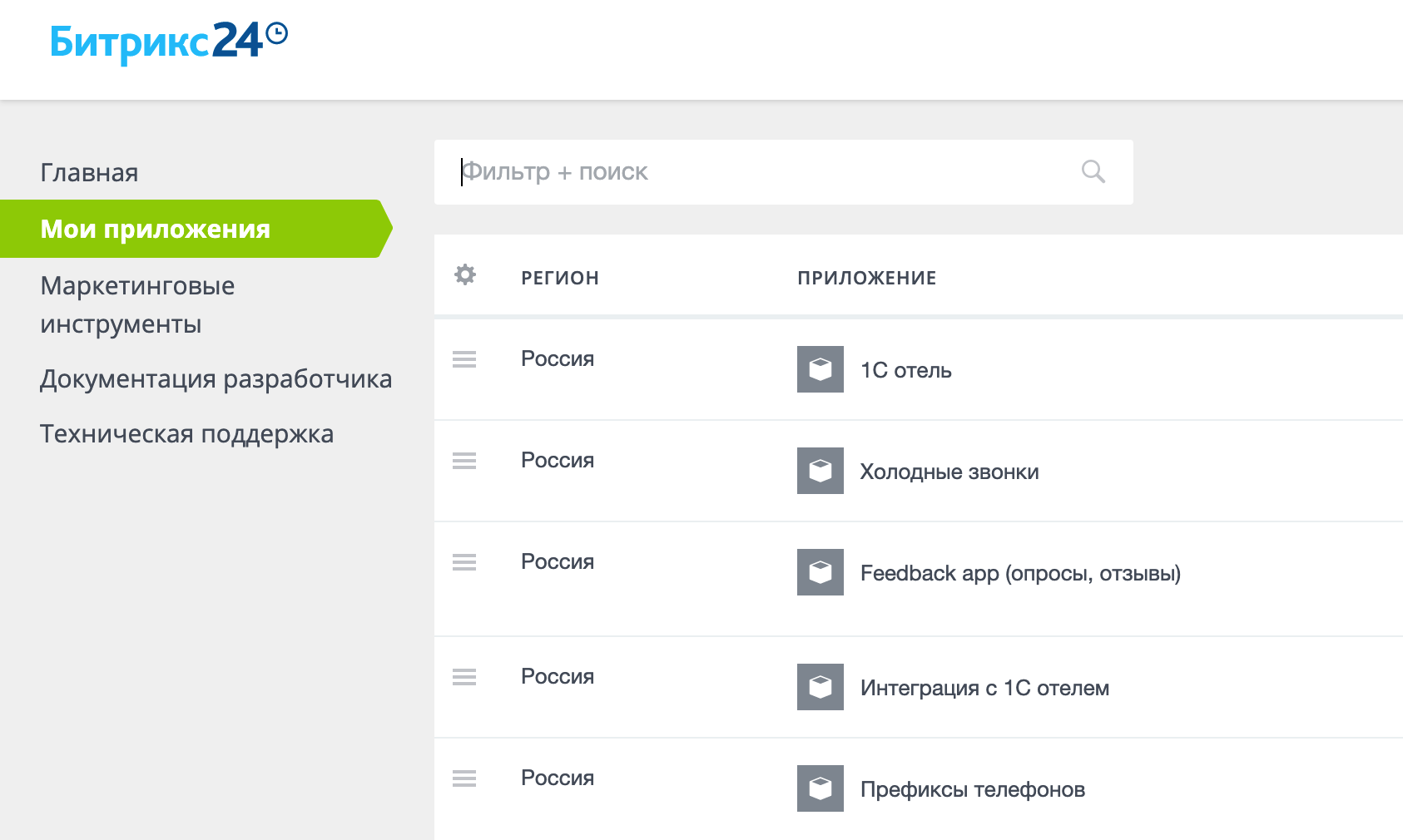Focus the Фильтр + поиск field

(x=784, y=172)
